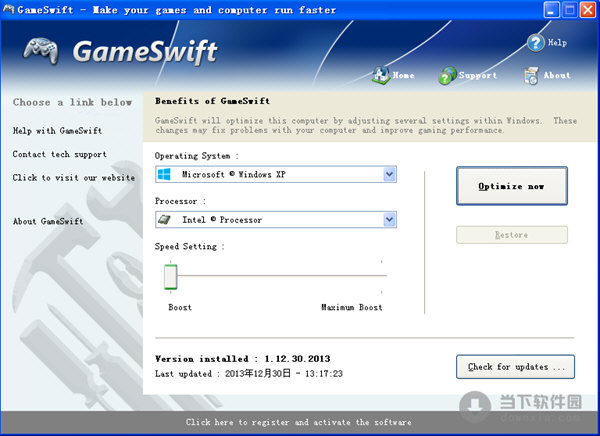
Task: Expand the Operating System dropdown arrow
Action: [389, 175]
